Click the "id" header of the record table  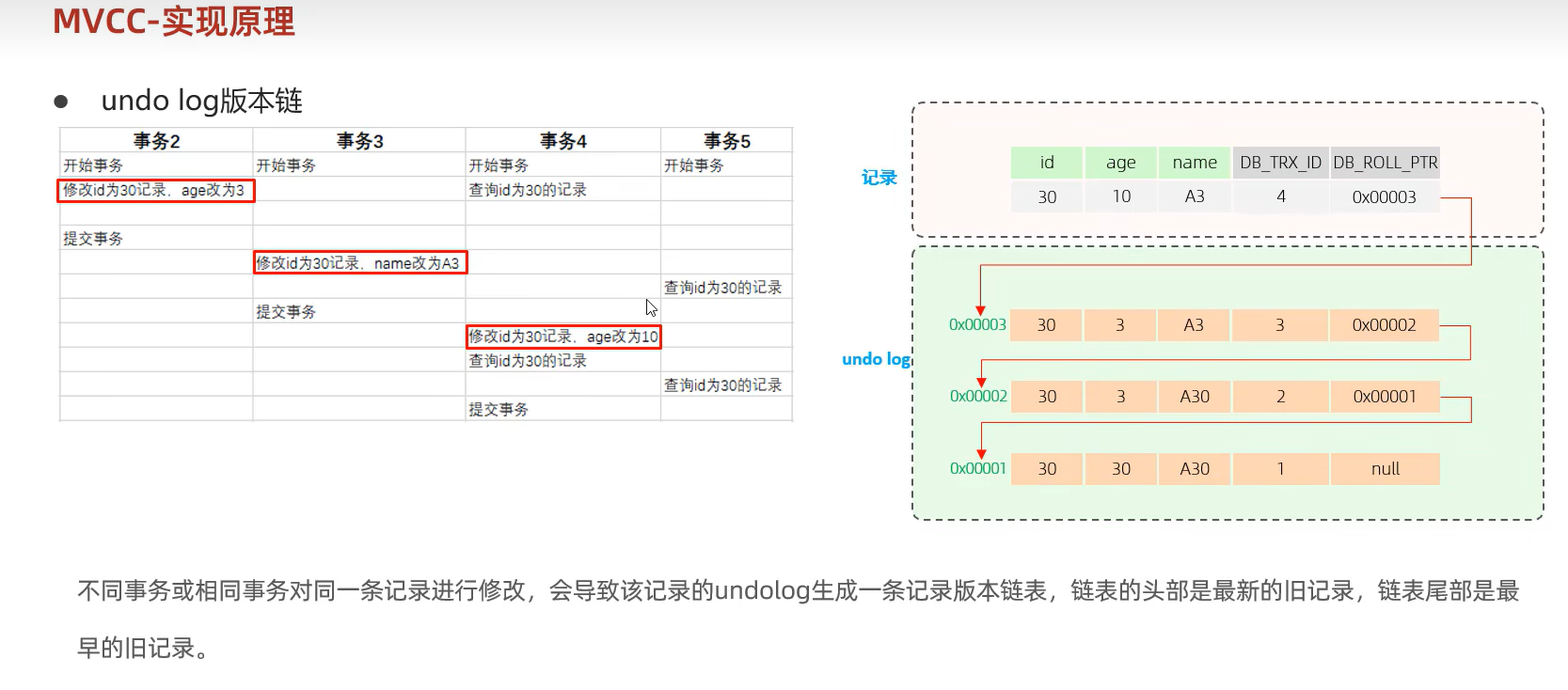(1046, 163)
